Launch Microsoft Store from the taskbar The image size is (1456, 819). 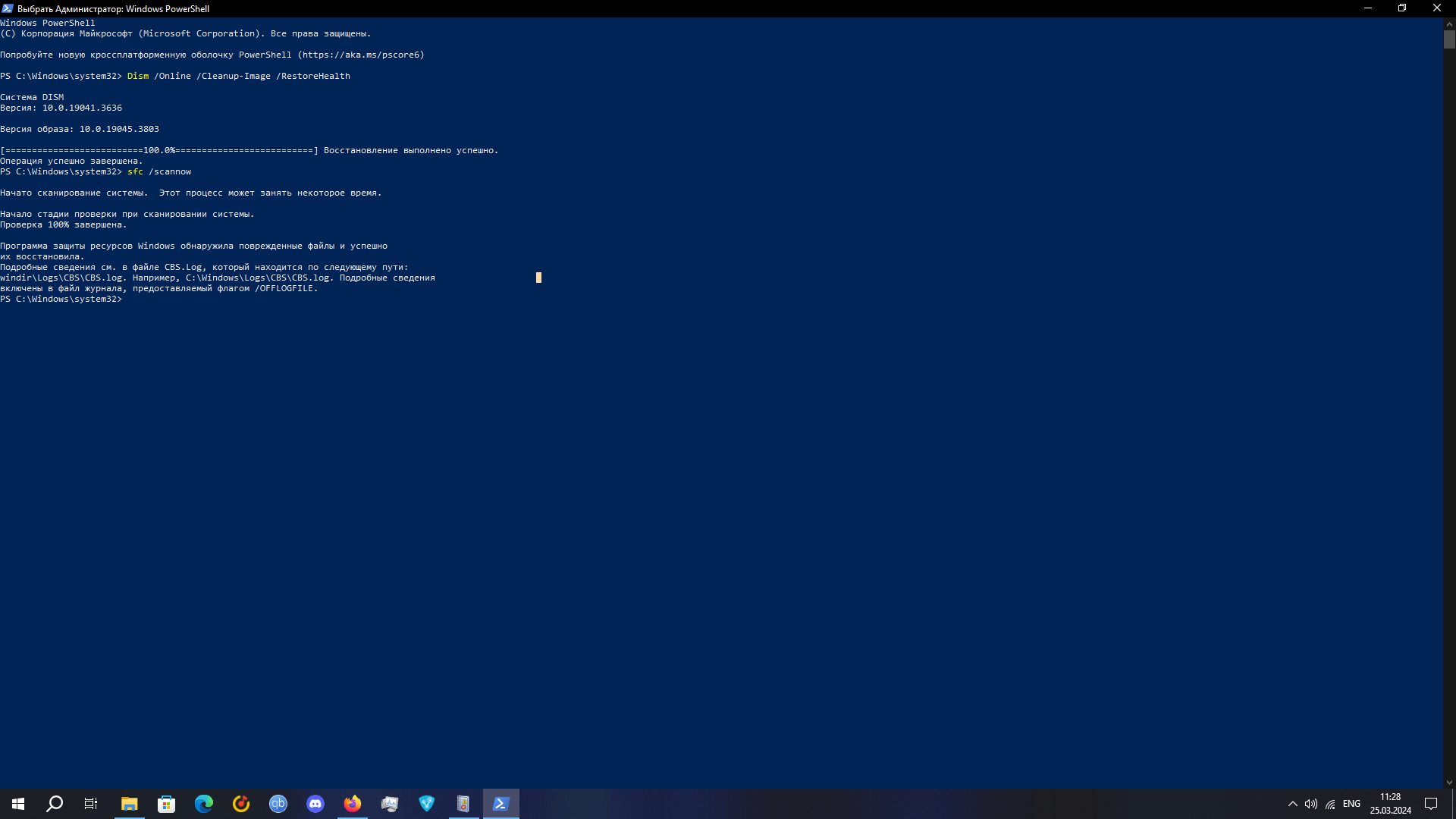[167, 804]
